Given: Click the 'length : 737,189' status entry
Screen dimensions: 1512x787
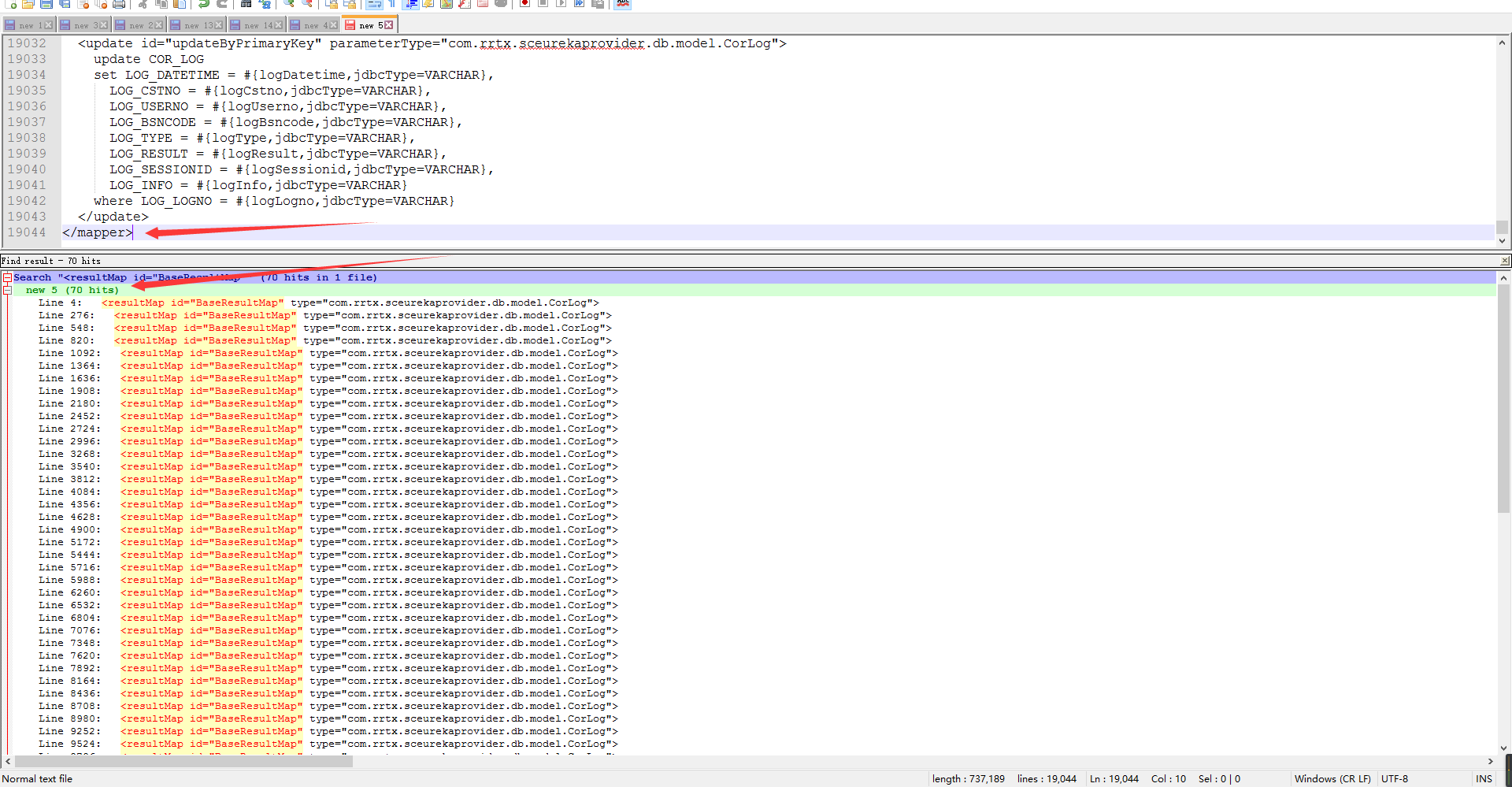Looking at the screenshot, I should [x=969, y=779].
